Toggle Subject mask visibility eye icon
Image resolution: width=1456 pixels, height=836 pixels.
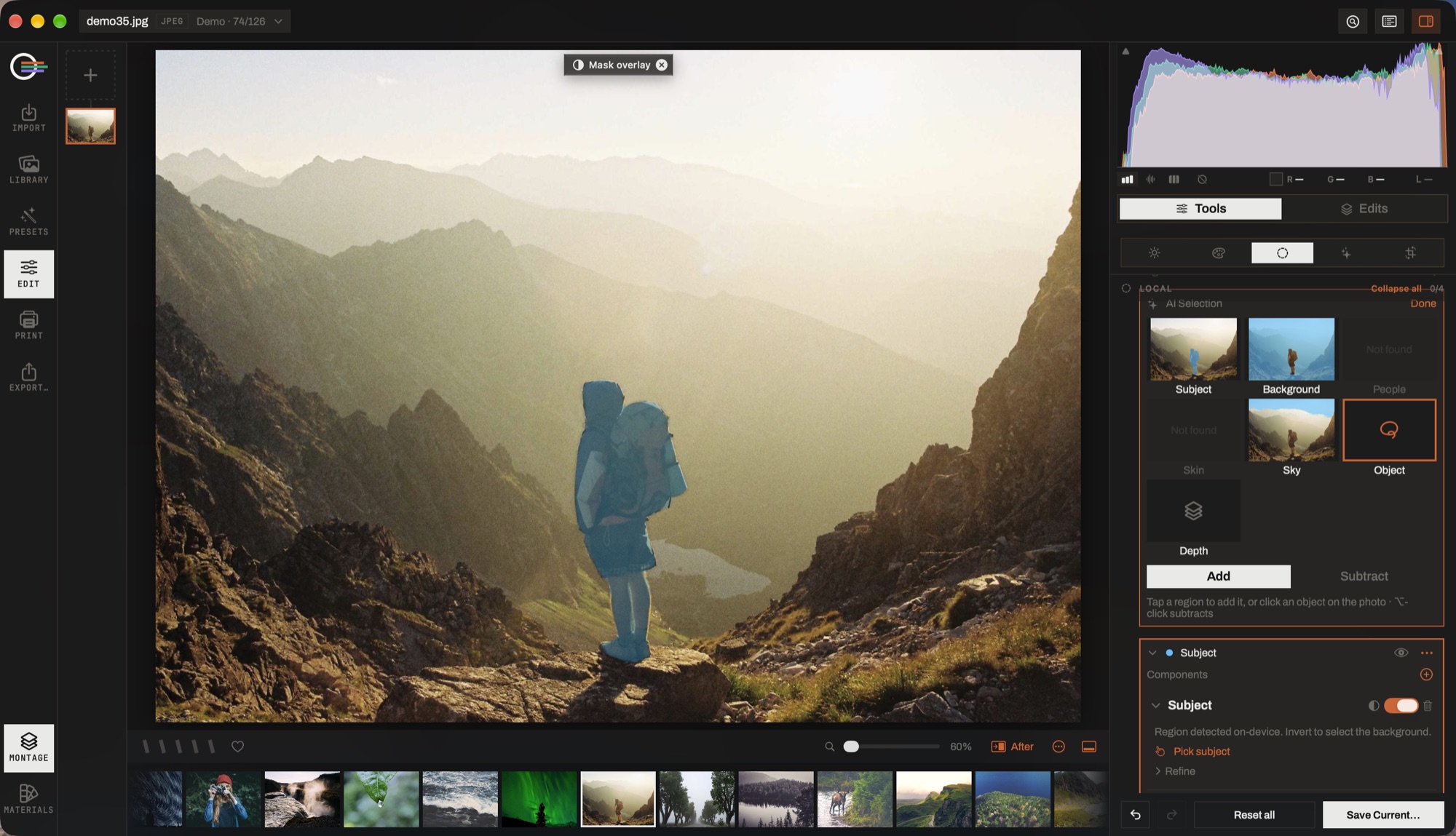(1401, 653)
